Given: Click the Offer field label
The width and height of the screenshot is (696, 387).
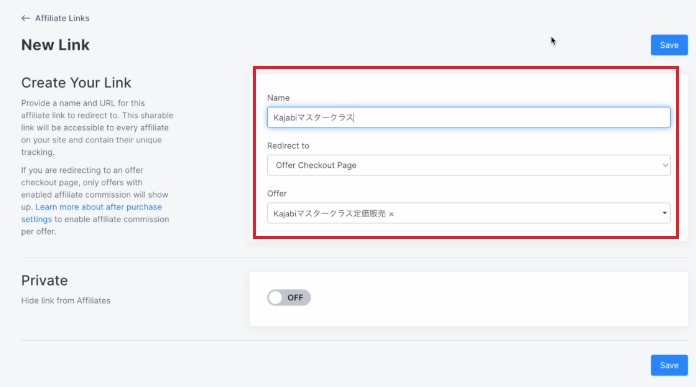Looking at the screenshot, I should (x=277, y=194).
